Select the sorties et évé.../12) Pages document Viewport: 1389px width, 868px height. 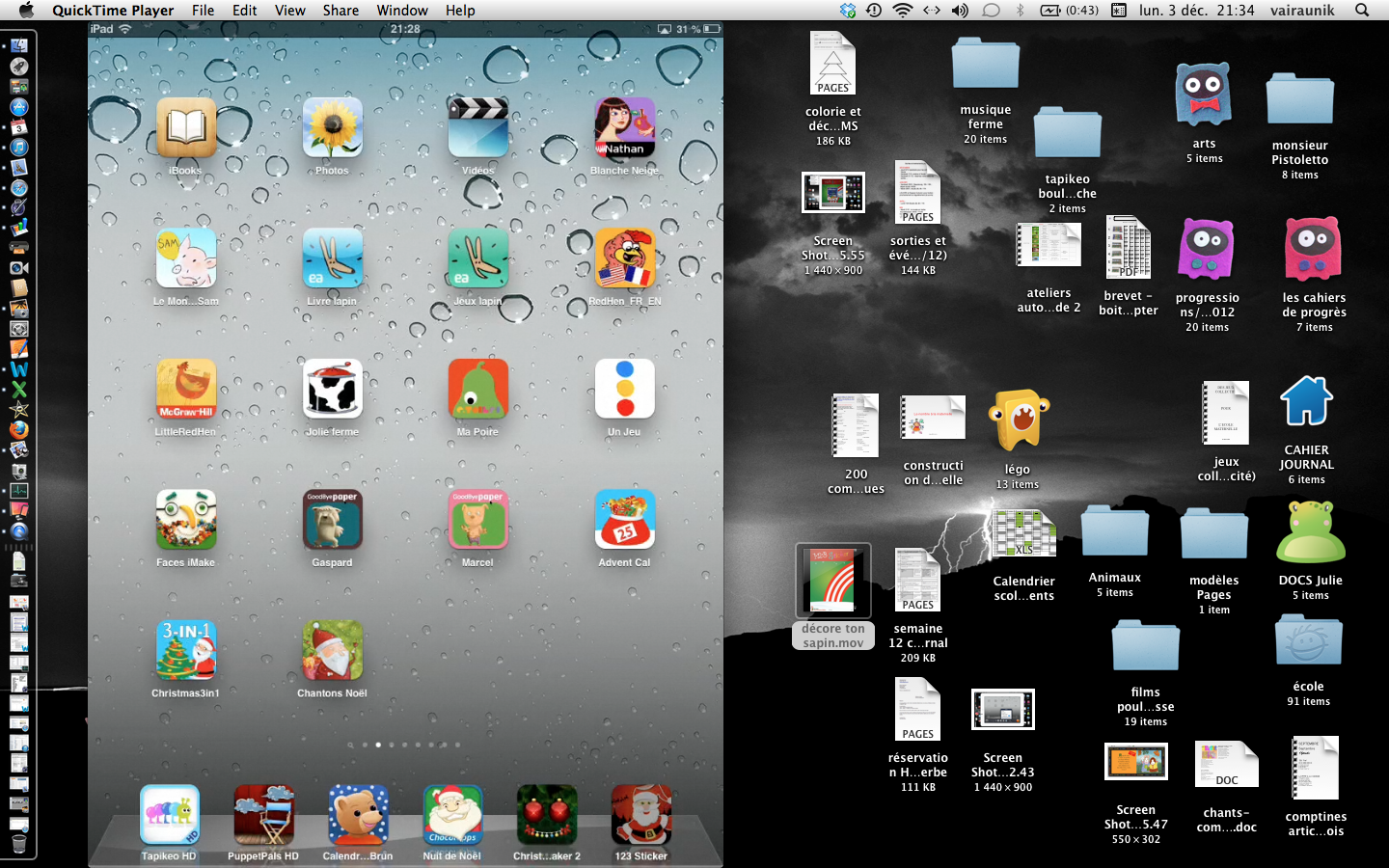(917, 193)
